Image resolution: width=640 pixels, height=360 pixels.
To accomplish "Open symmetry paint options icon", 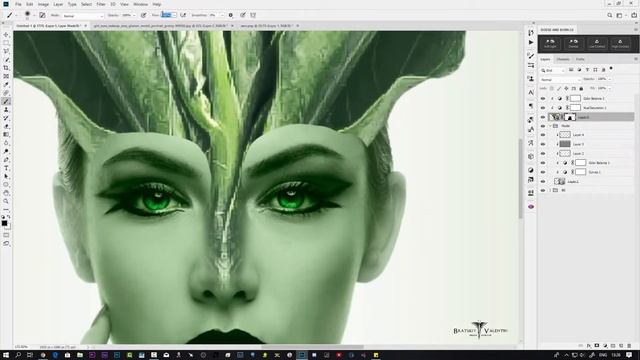I will click(x=253, y=15).
